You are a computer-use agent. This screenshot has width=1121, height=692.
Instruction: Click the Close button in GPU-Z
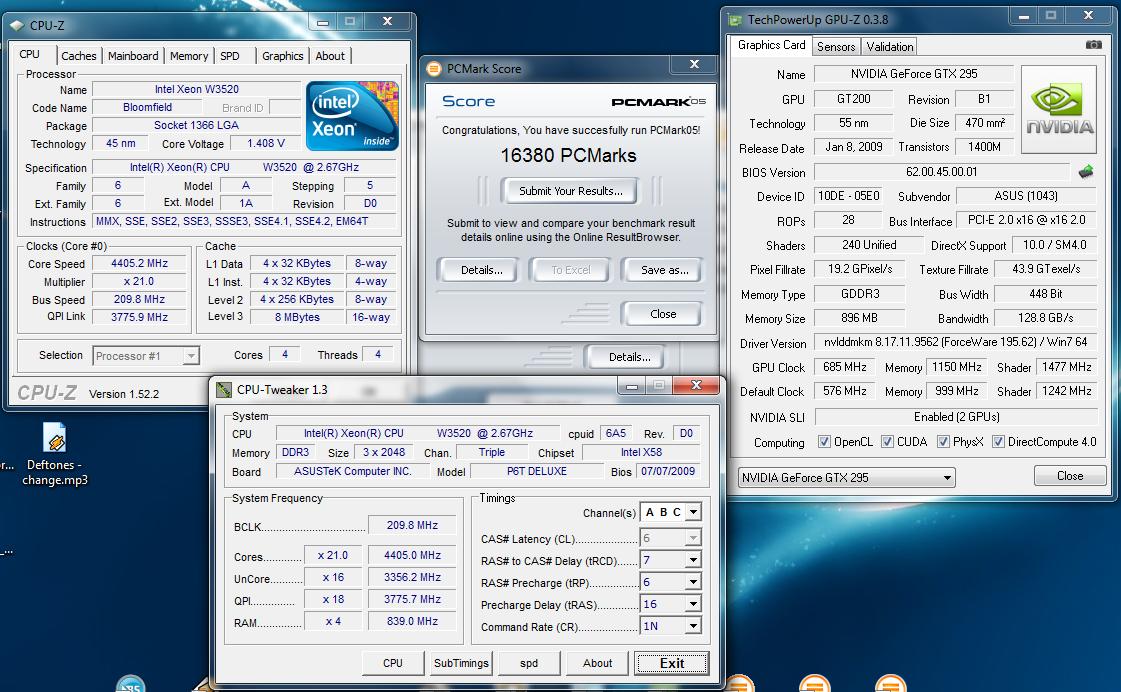point(1070,475)
